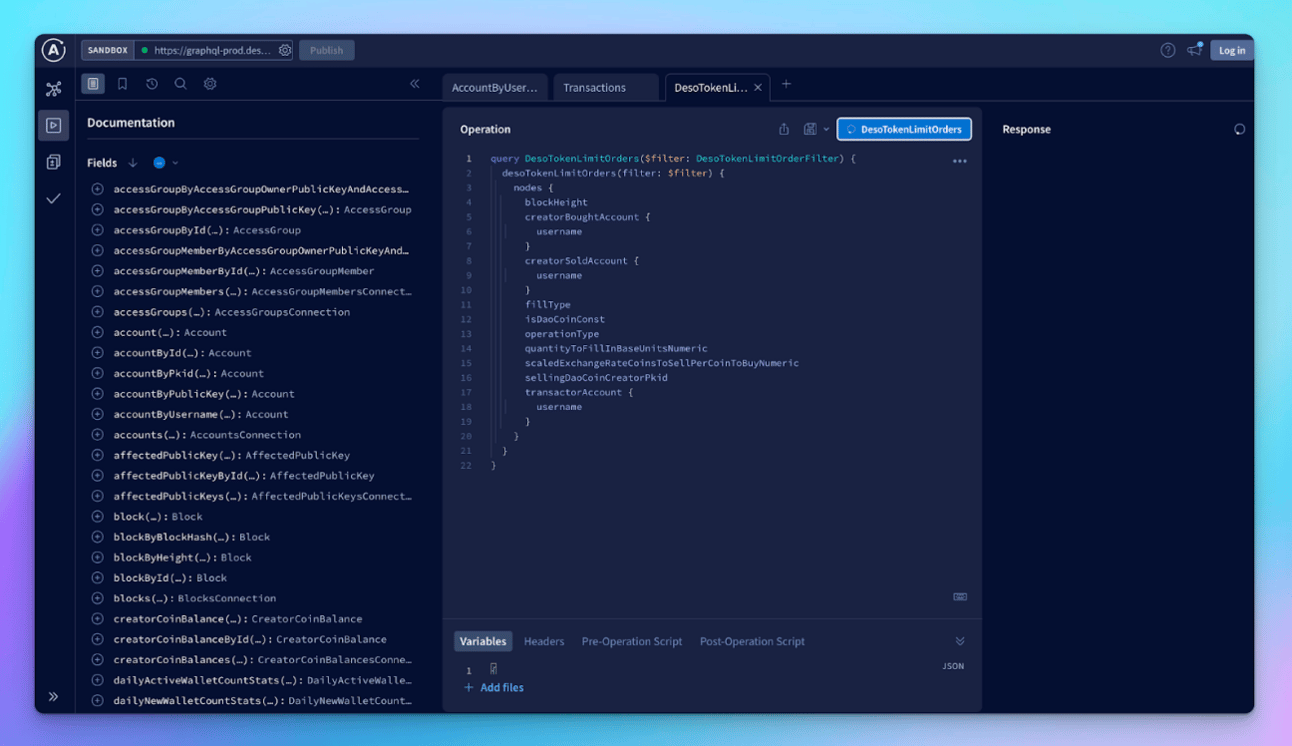
Task: Open the Headers tab
Action: [544, 641]
